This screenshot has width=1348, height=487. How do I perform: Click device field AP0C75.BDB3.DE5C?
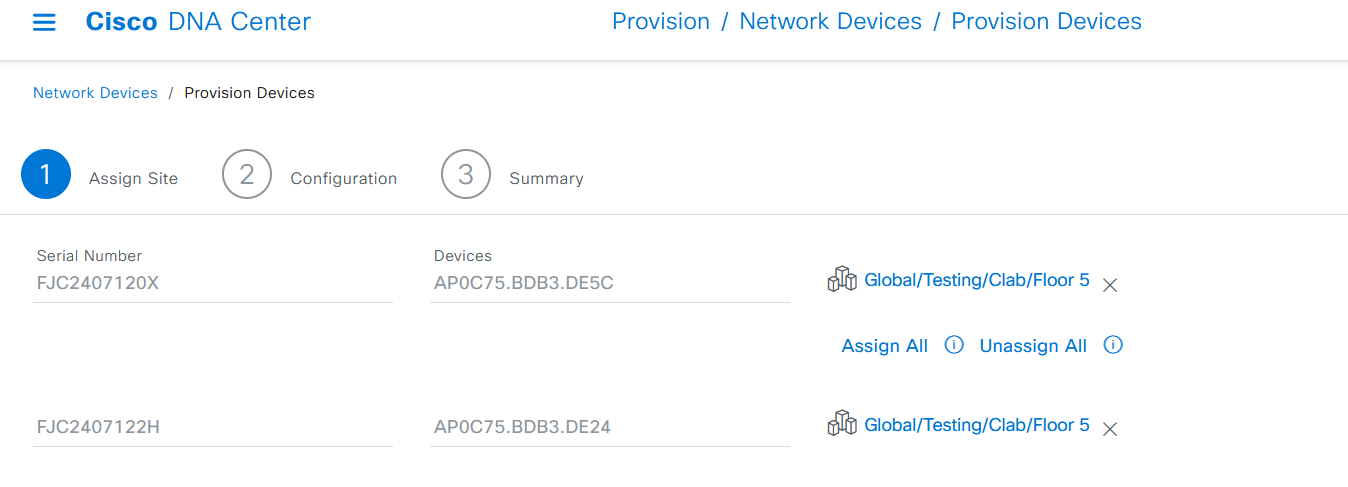tap(610, 283)
